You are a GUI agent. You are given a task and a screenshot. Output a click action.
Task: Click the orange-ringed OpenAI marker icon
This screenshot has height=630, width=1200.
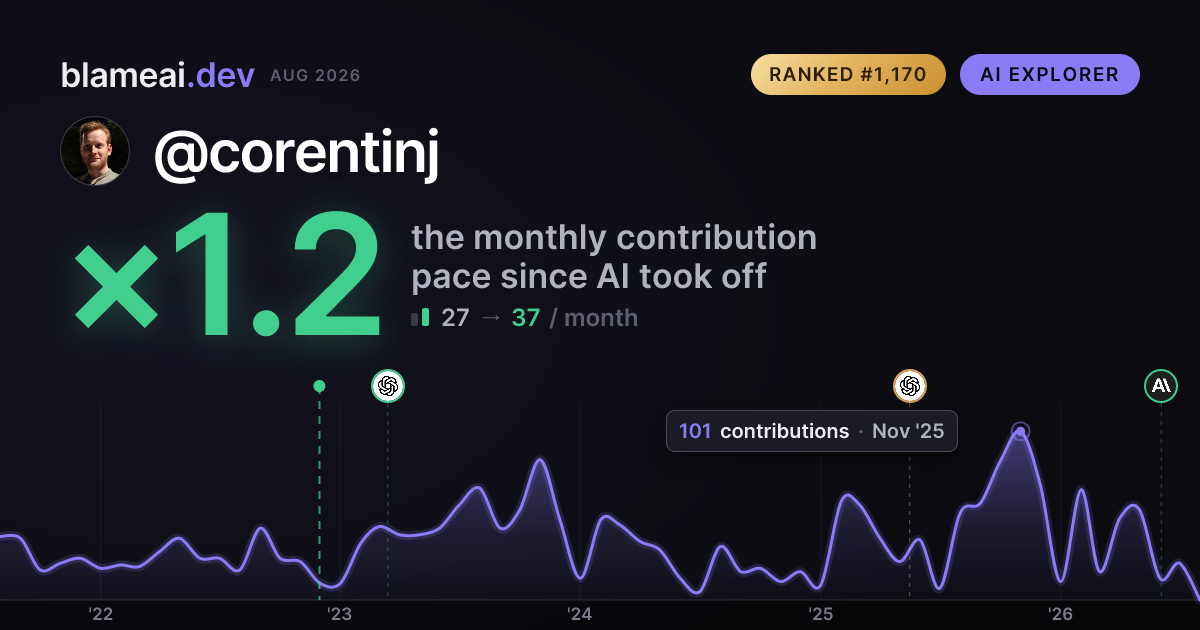[x=909, y=385]
